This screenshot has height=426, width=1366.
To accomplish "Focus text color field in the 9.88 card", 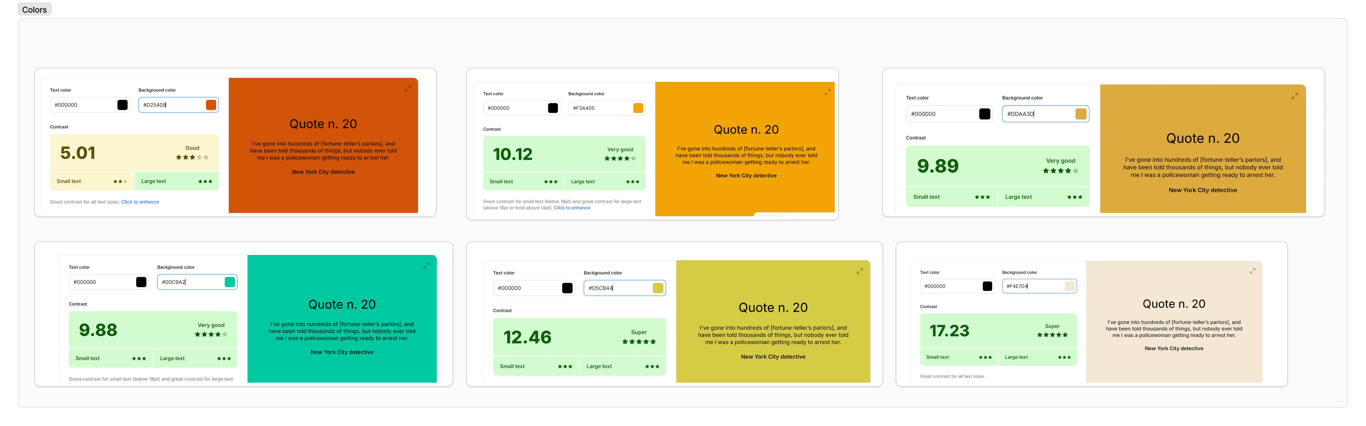I will 108,282.
